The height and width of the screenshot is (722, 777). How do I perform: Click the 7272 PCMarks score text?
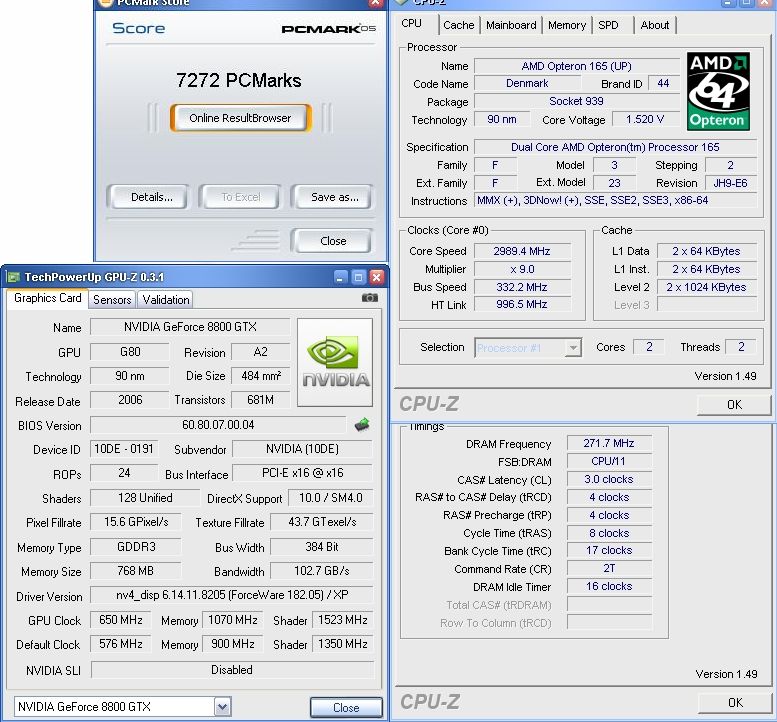coord(238,80)
